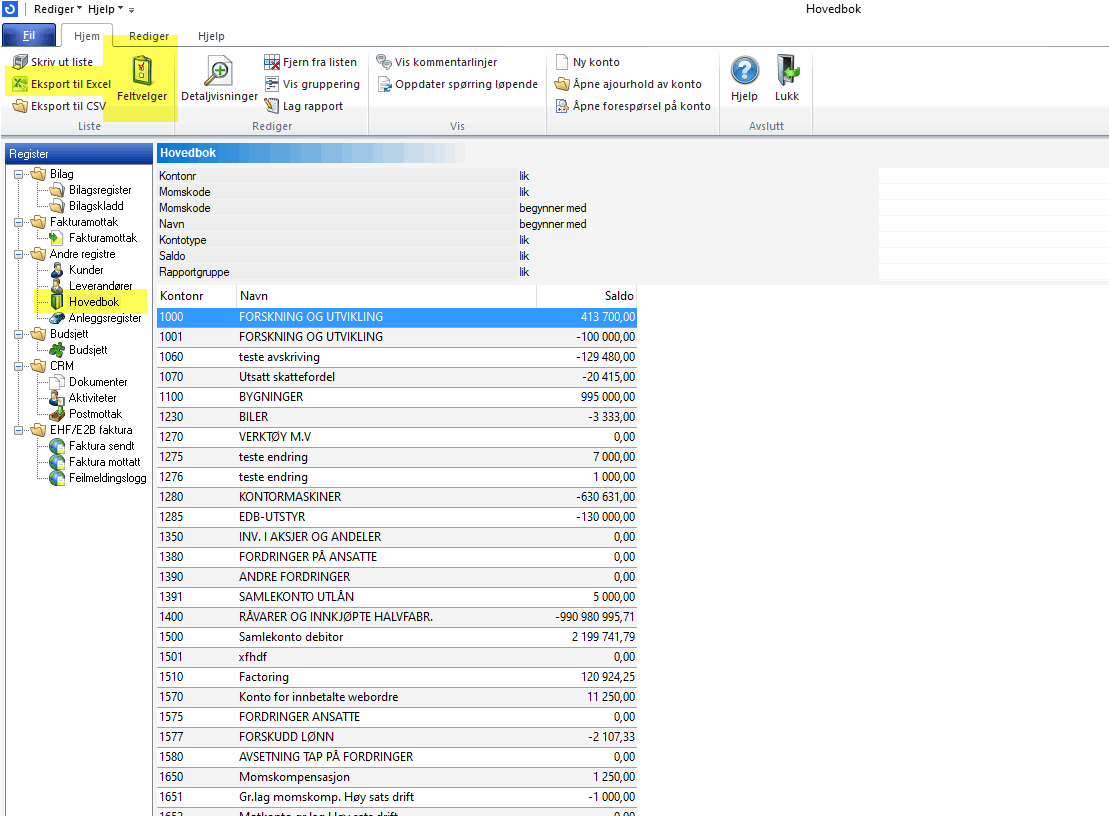Open Detaljvisninger with the magnifier icon
The image size is (1109, 816).
tap(218, 73)
